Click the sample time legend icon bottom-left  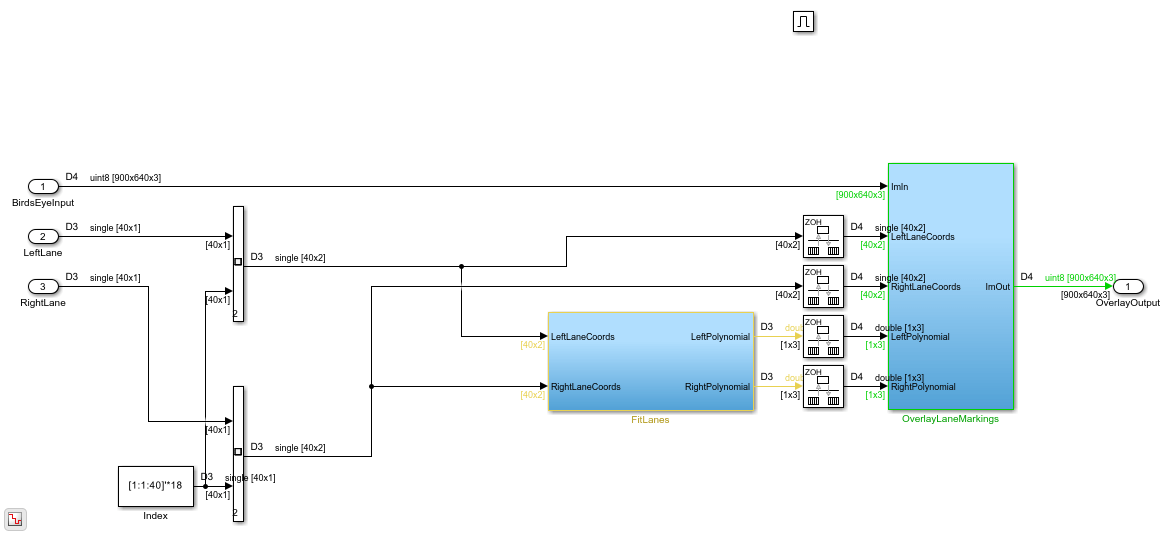point(16,518)
